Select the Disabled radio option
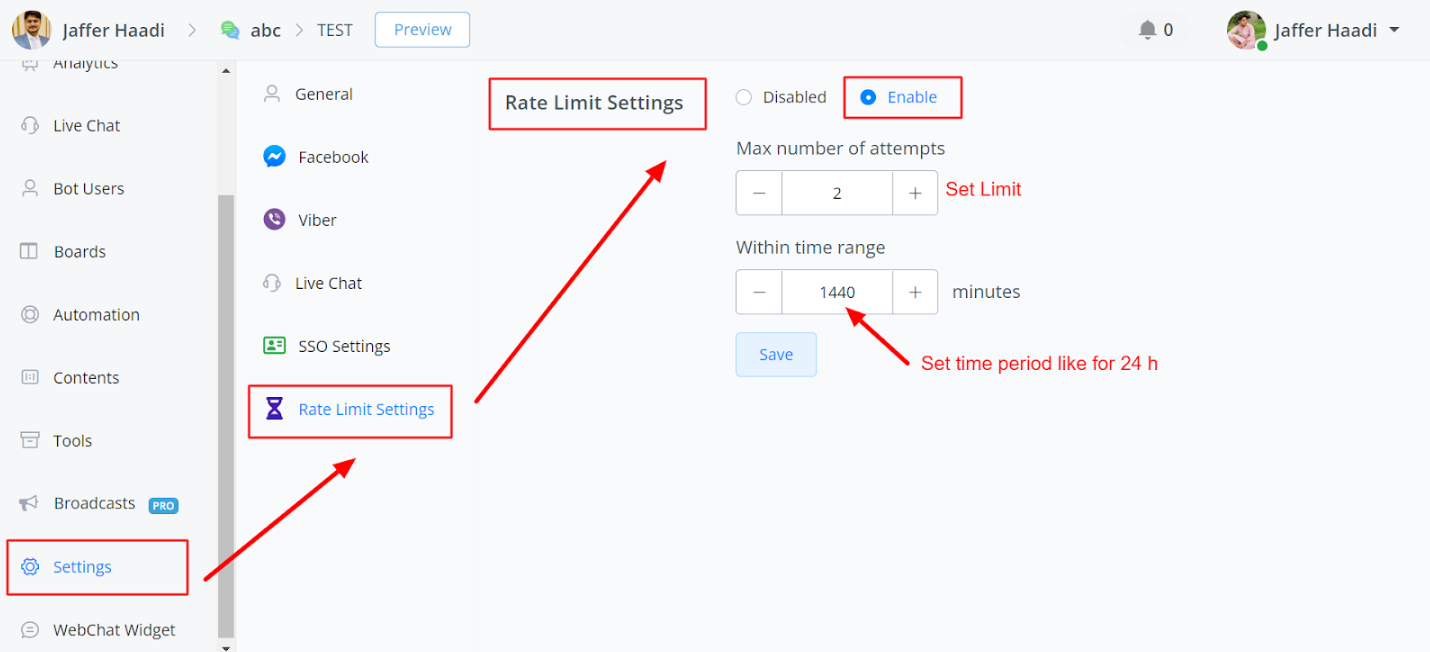The width and height of the screenshot is (1430, 652). coord(744,97)
